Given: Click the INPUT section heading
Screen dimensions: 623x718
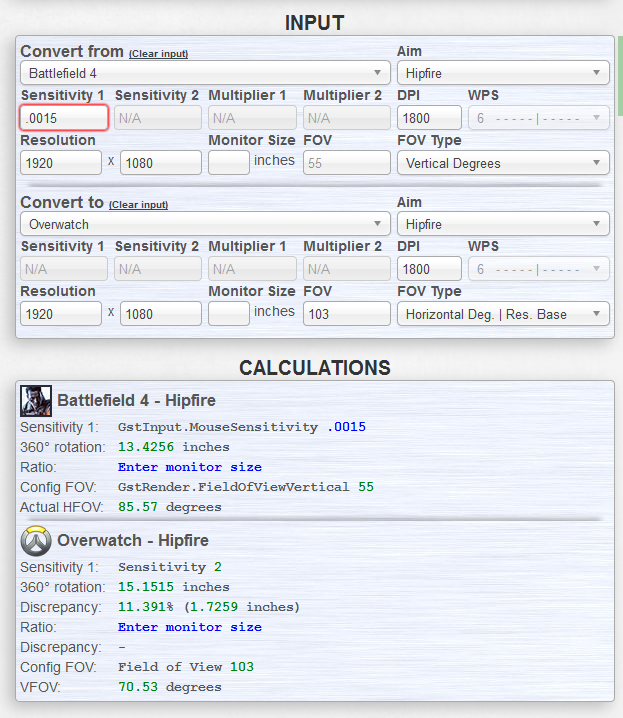Looking at the screenshot, I should click(x=314, y=23).
